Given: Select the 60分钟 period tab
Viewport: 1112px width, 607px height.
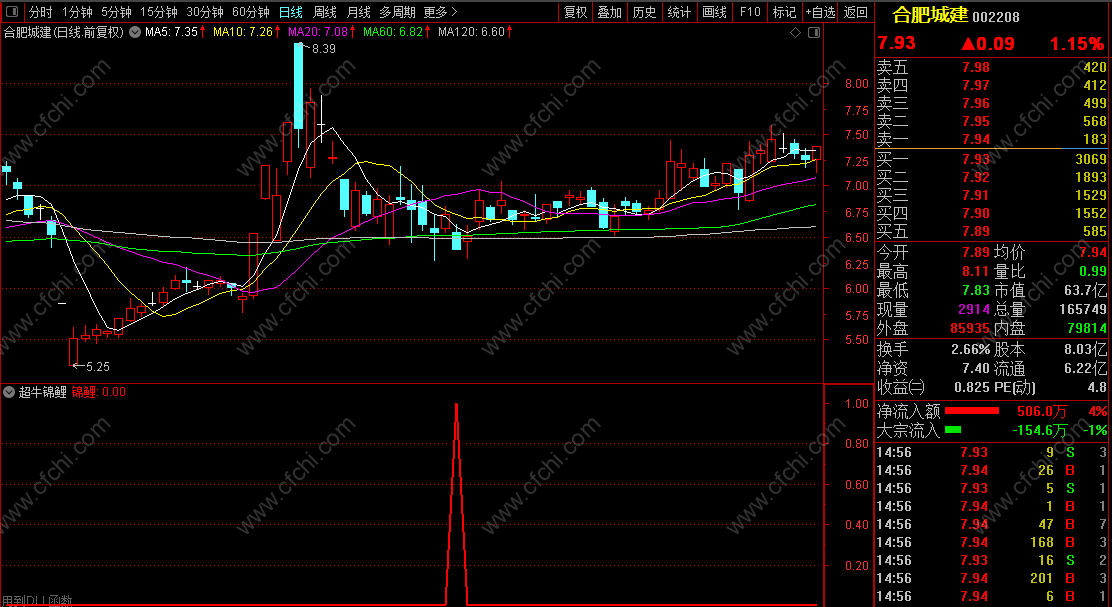Looking at the screenshot, I should click(251, 12).
